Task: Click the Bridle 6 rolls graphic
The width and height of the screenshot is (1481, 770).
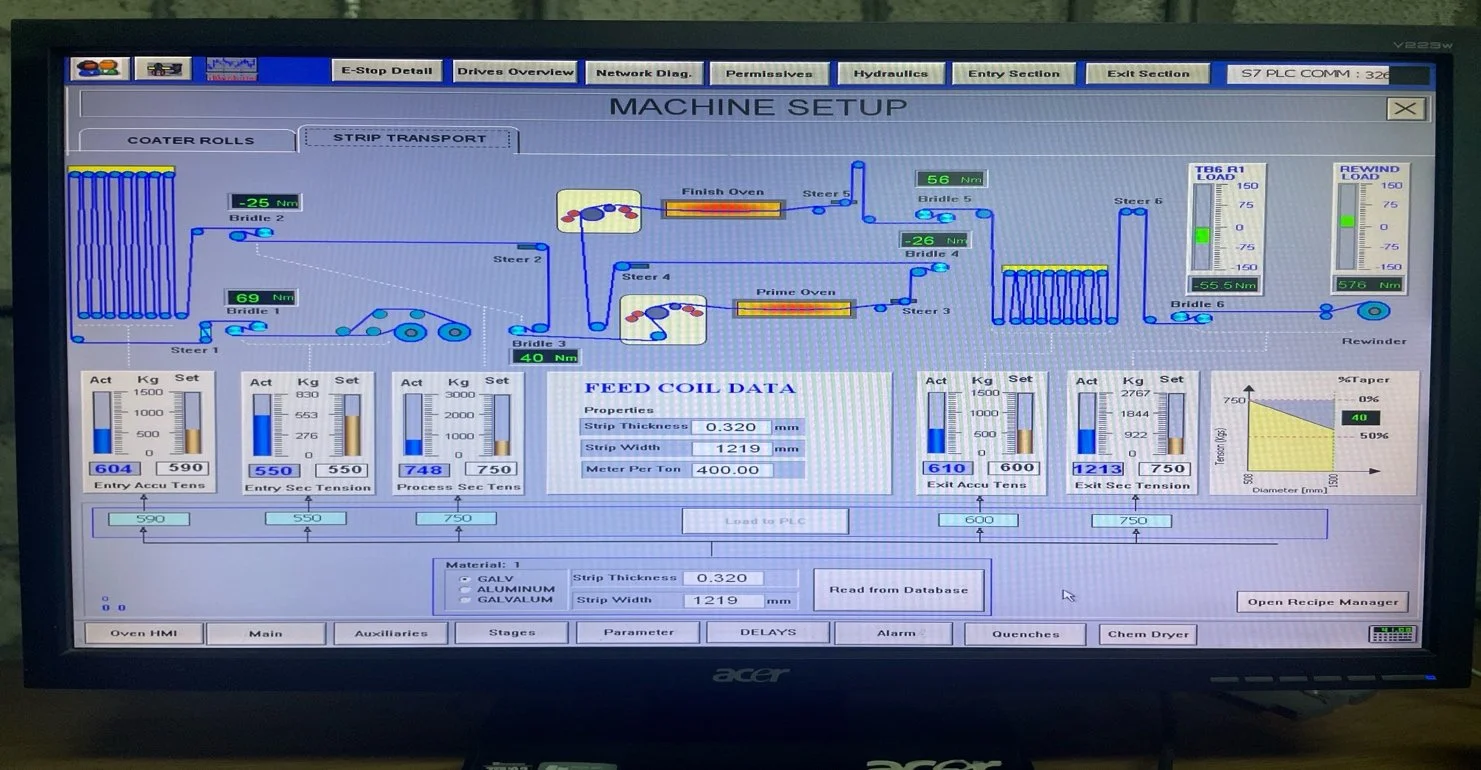Action: 1192,318
